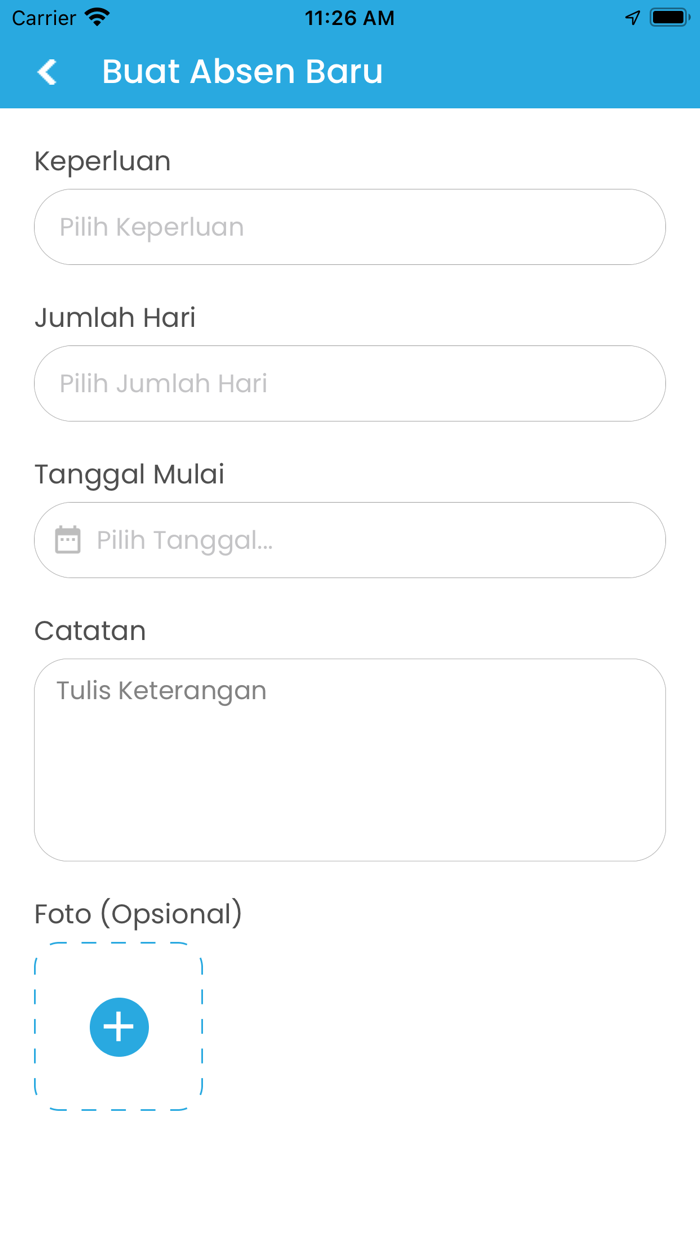Tap the Jumlah Hari label
The image size is (700, 1244).
pos(115,318)
